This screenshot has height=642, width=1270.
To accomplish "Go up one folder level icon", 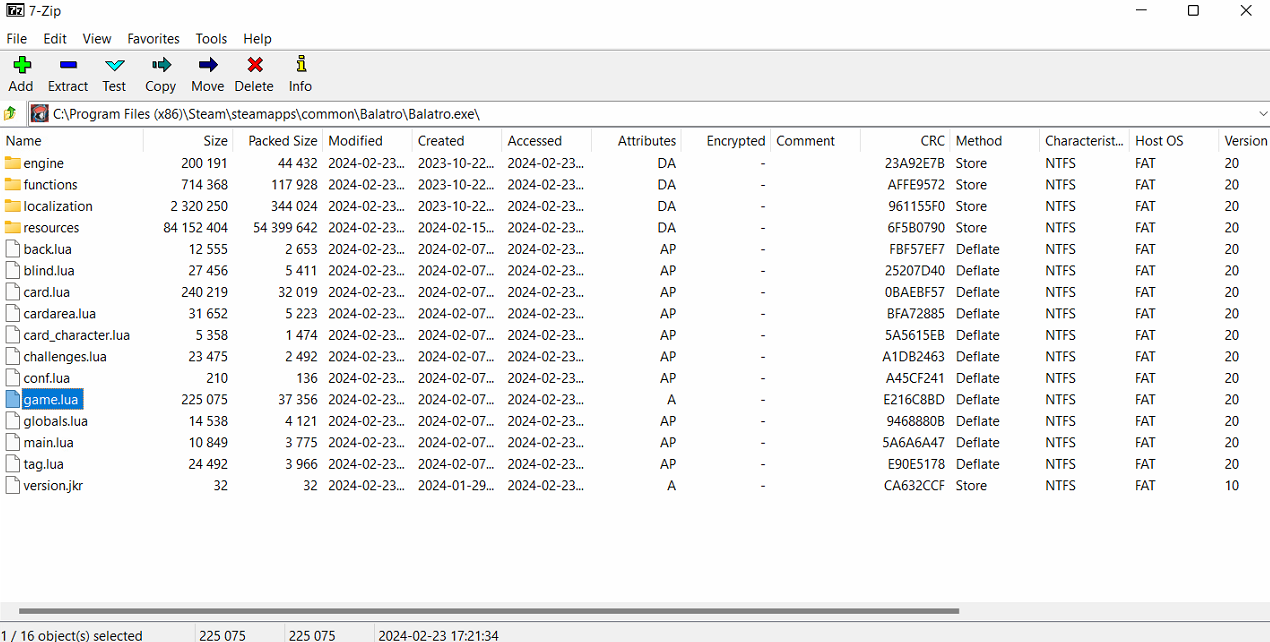I will click(11, 114).
